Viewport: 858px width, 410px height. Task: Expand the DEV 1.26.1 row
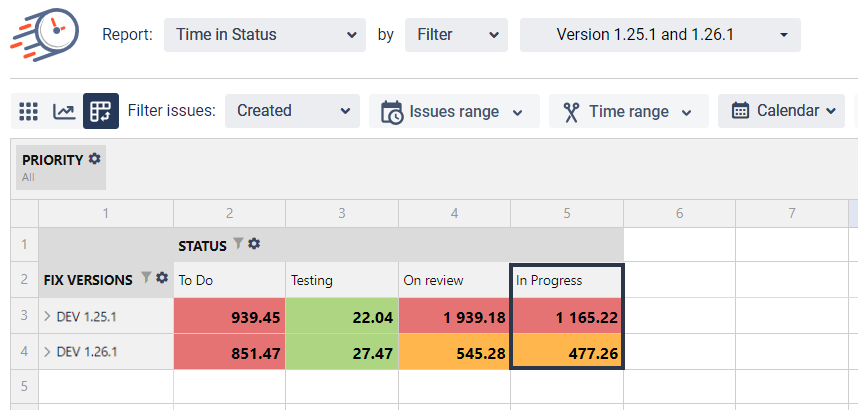[x=47, y=352]
